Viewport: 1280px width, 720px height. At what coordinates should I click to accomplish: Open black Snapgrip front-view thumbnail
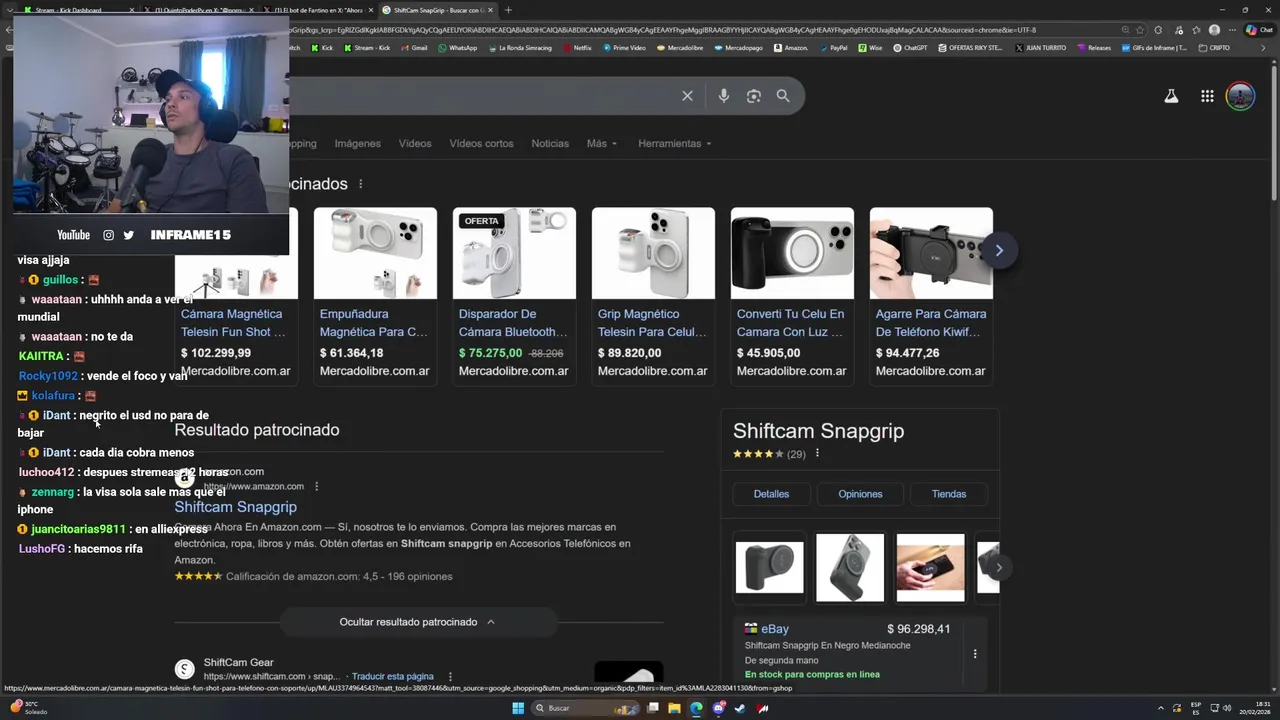769,567
